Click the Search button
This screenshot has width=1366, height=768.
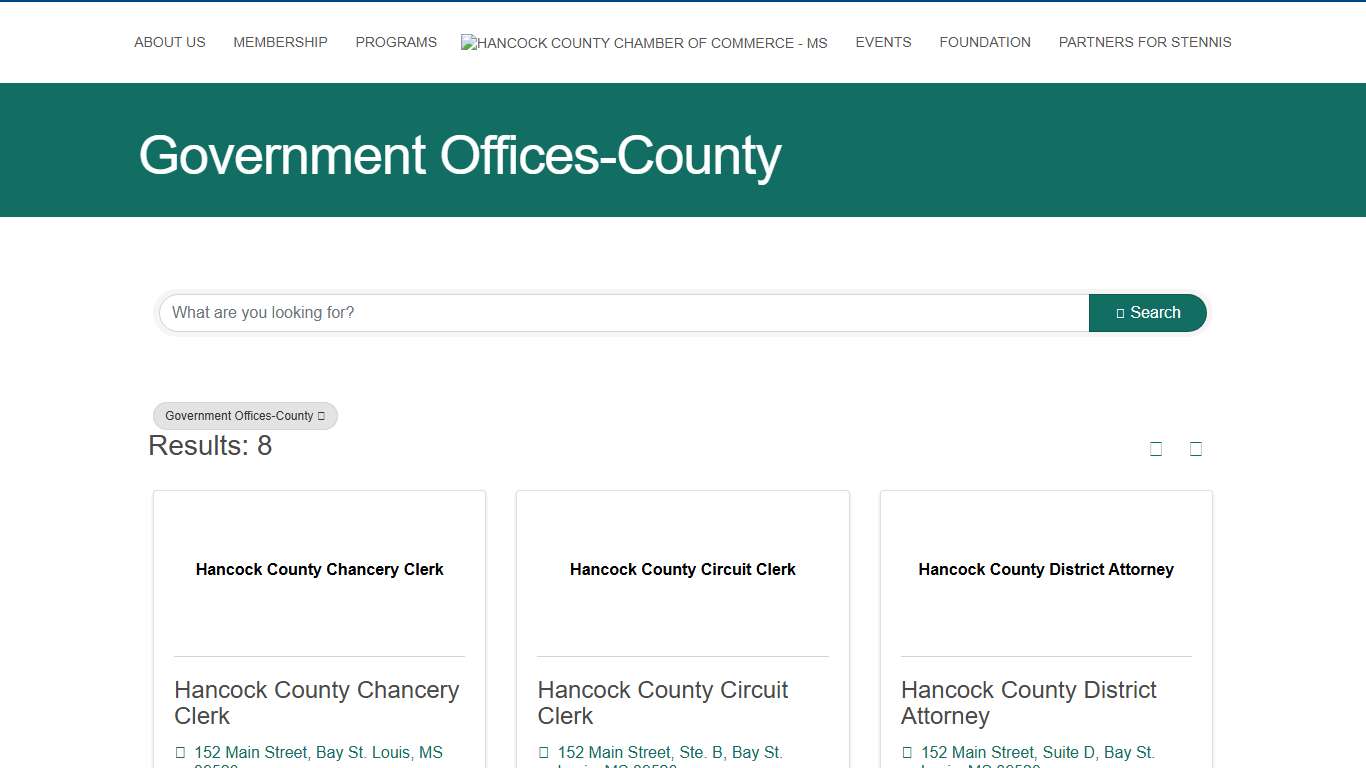pyautogui.click(x=1148, y=312)
